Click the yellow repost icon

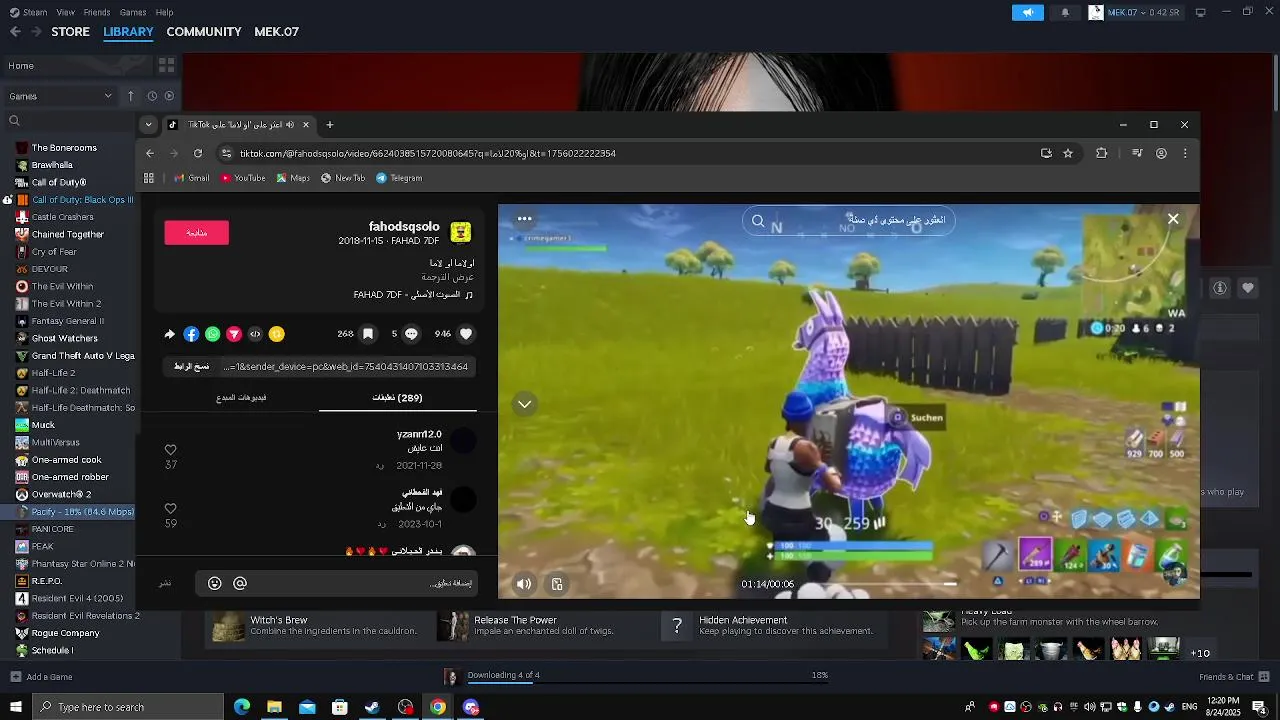tap(277, 334)
